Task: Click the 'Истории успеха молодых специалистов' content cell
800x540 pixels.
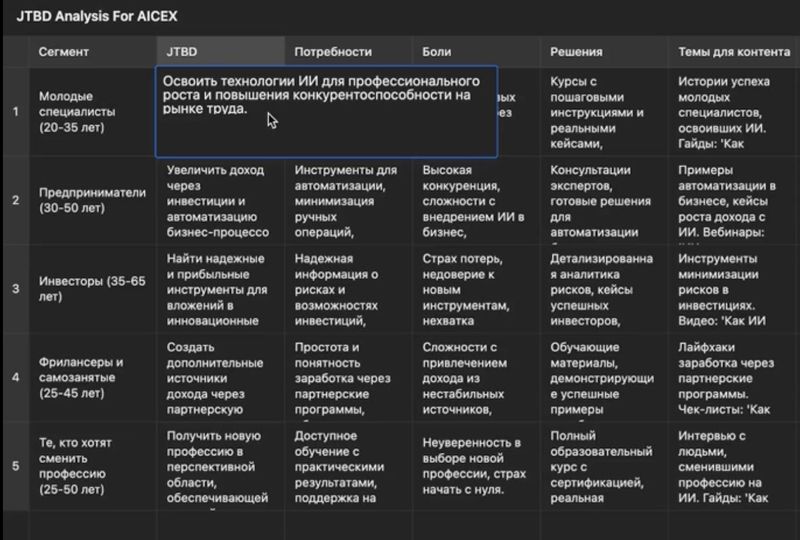Action: point(734,111)
